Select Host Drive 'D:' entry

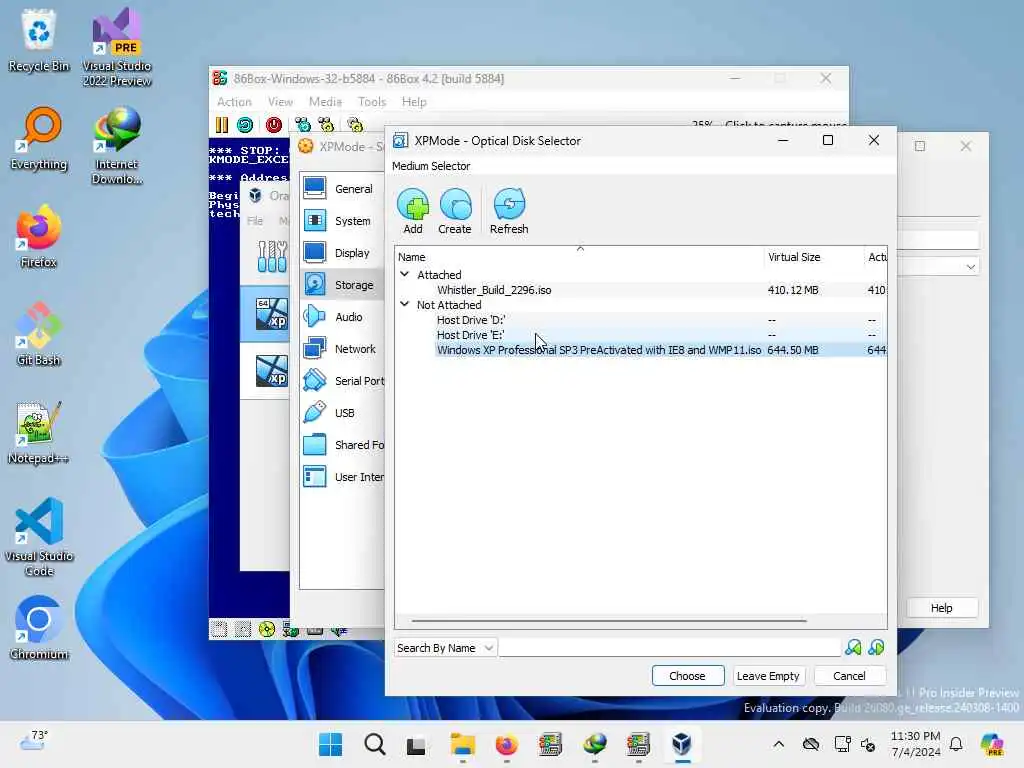coord(471,320)
